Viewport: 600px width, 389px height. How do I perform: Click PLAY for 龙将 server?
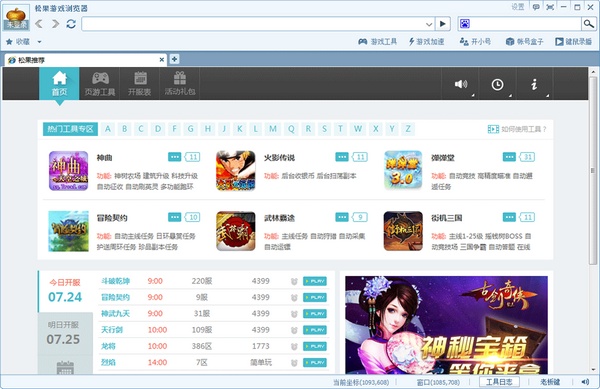315,346
